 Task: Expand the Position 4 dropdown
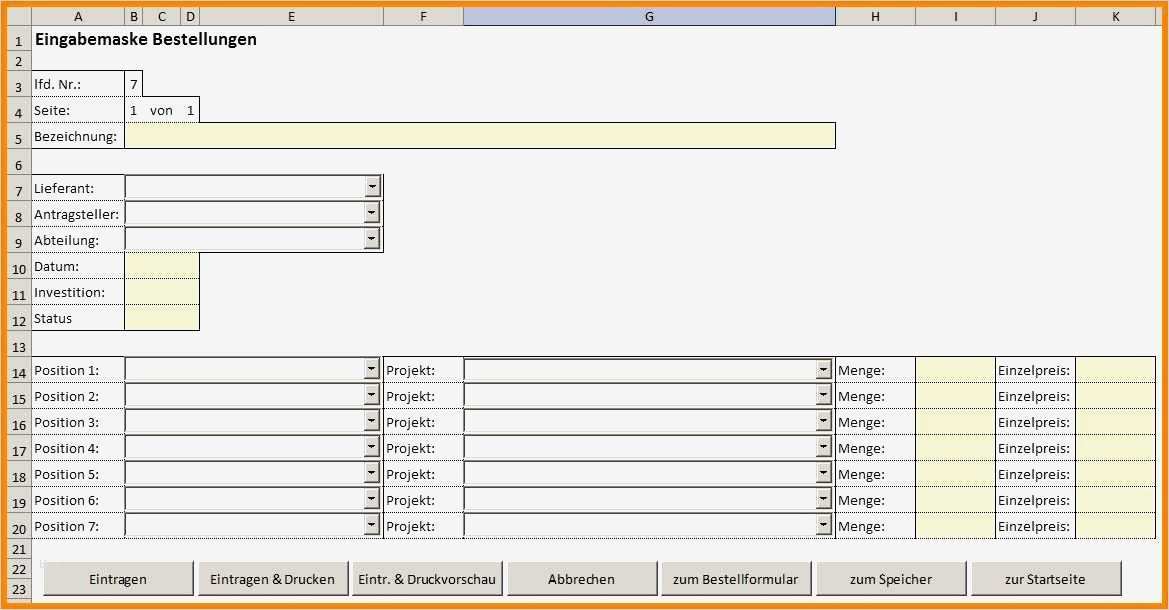tap(369, 447)
